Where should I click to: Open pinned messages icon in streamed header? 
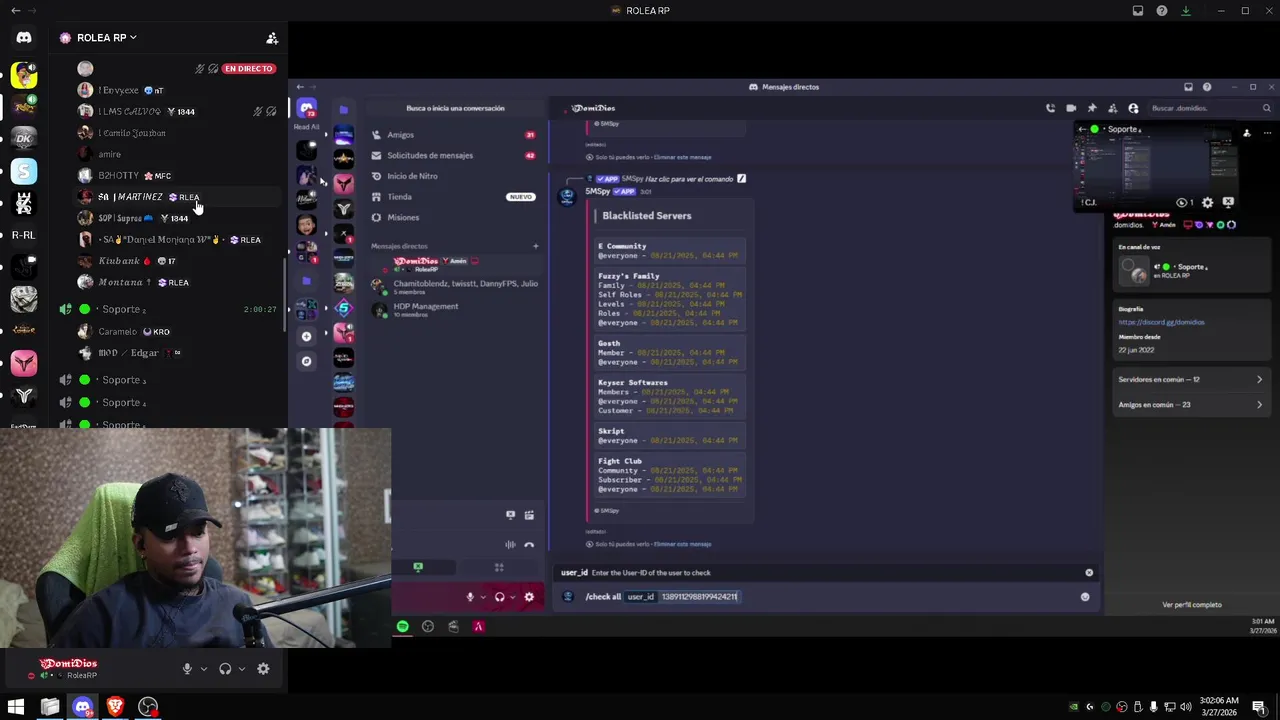pyautogui.click(x=1092, y=108)
